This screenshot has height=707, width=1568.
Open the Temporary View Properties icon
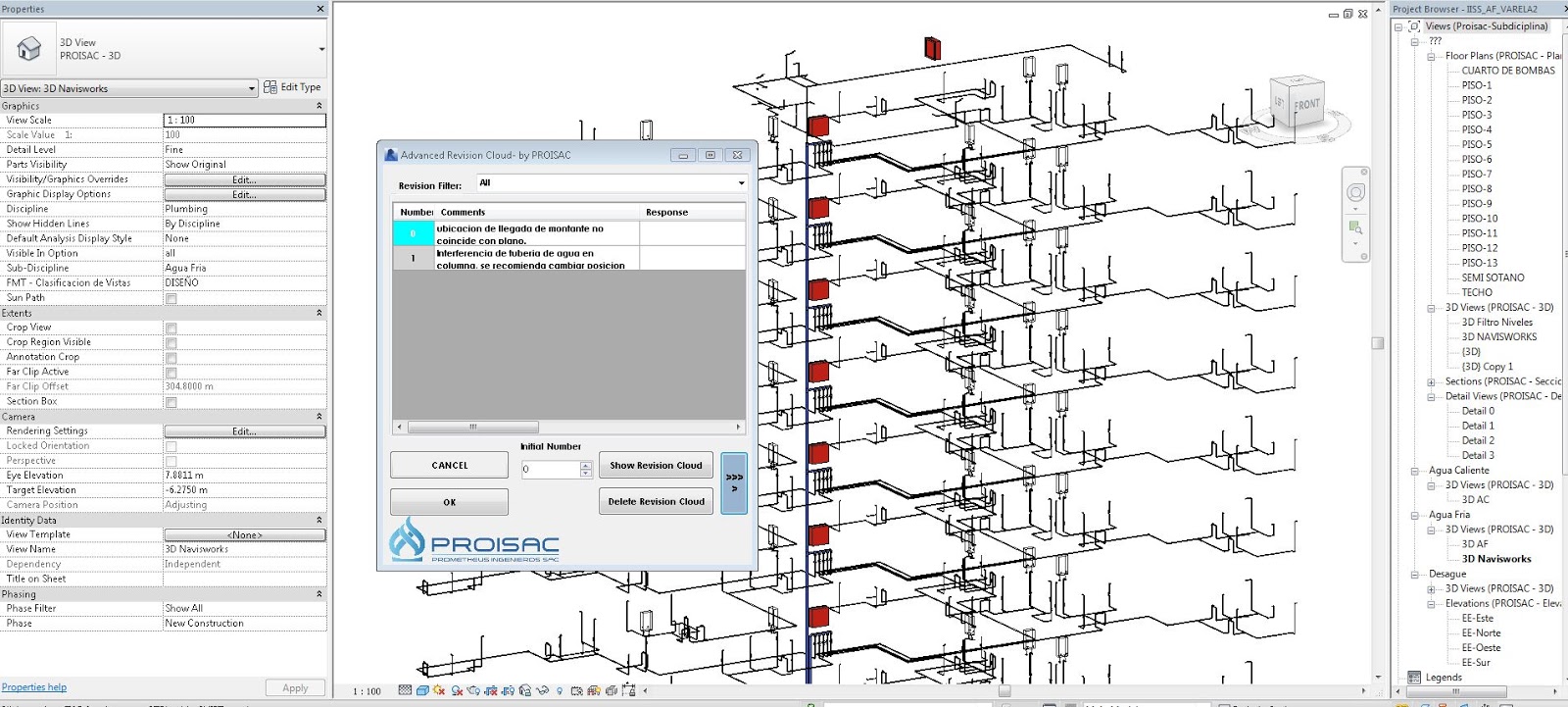[576, 690]
